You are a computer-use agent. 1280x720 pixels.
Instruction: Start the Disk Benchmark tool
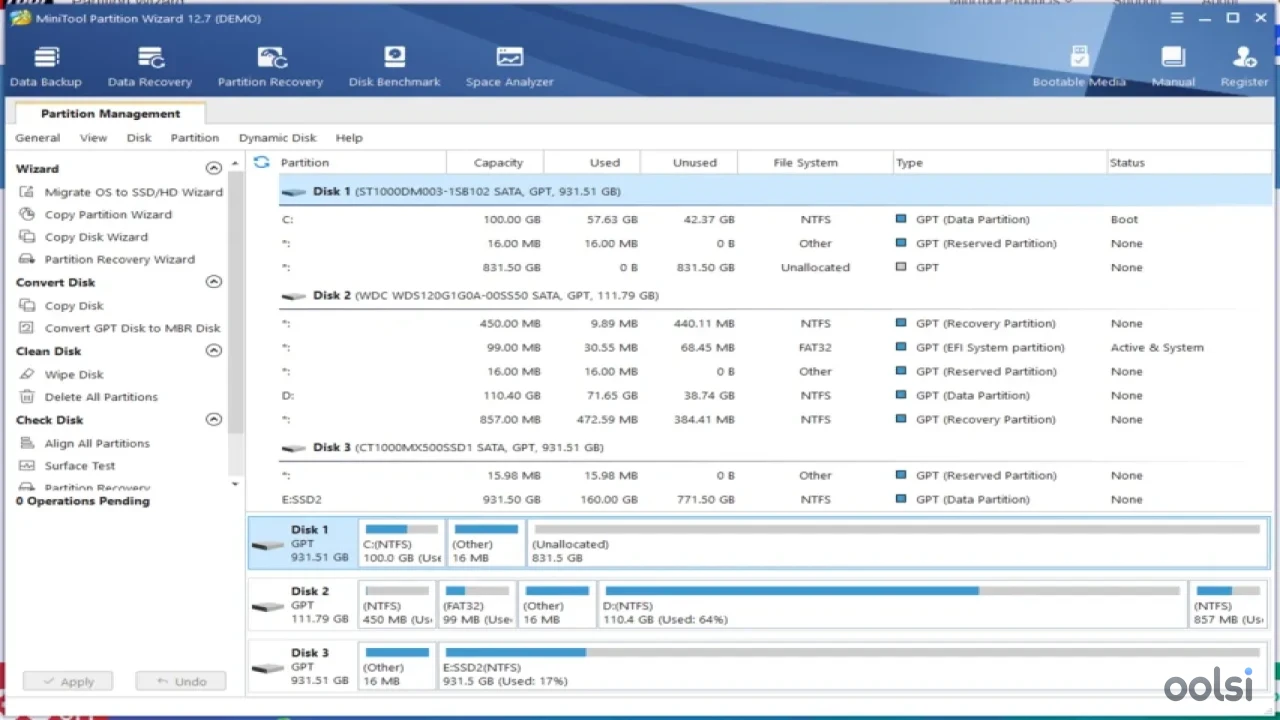394,67
